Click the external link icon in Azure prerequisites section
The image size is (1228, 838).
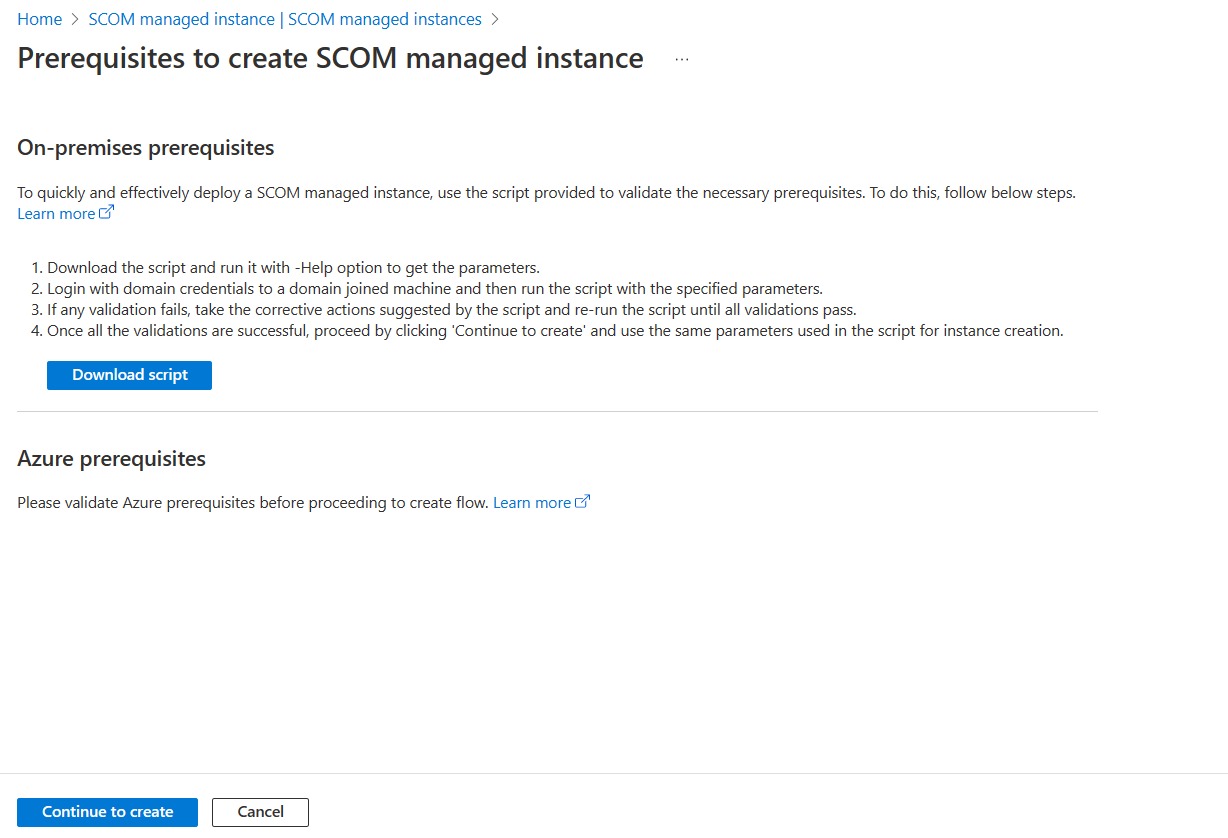[583, 500]
